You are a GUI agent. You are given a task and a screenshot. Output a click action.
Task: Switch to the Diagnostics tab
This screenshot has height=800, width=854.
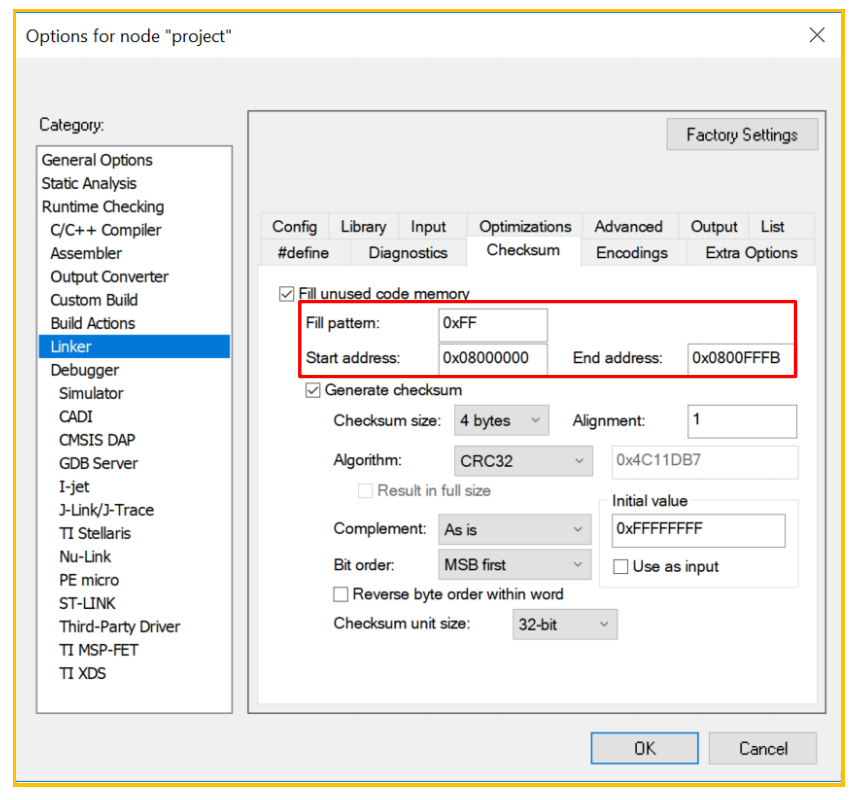point(408,253)
